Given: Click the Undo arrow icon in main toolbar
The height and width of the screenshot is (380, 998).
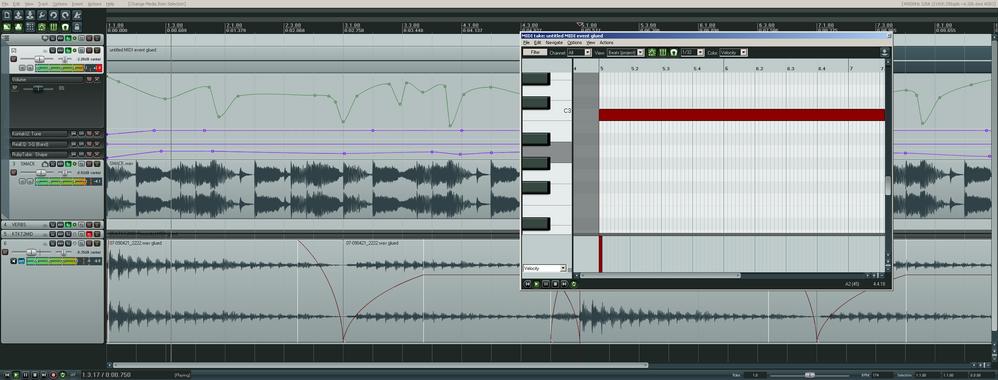Looking at the screenshot, I should (x=53, y=15).
